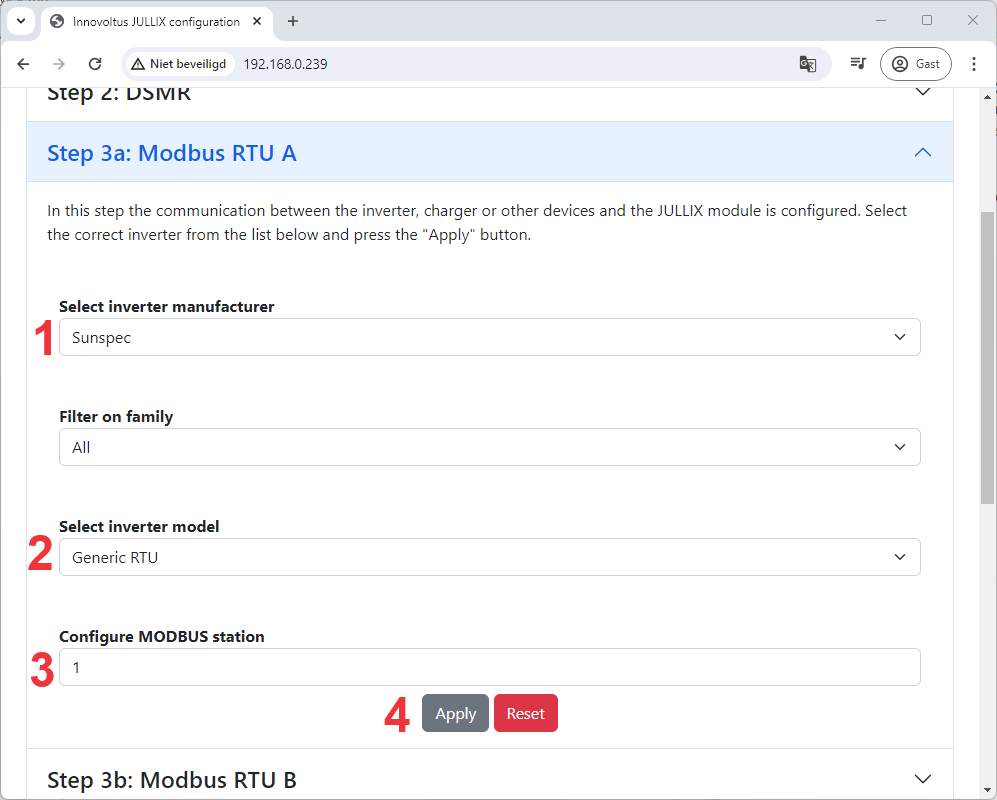Open a new tab with plus icon
This screenshot has height=800, width=997.
[x=293, y=21]
